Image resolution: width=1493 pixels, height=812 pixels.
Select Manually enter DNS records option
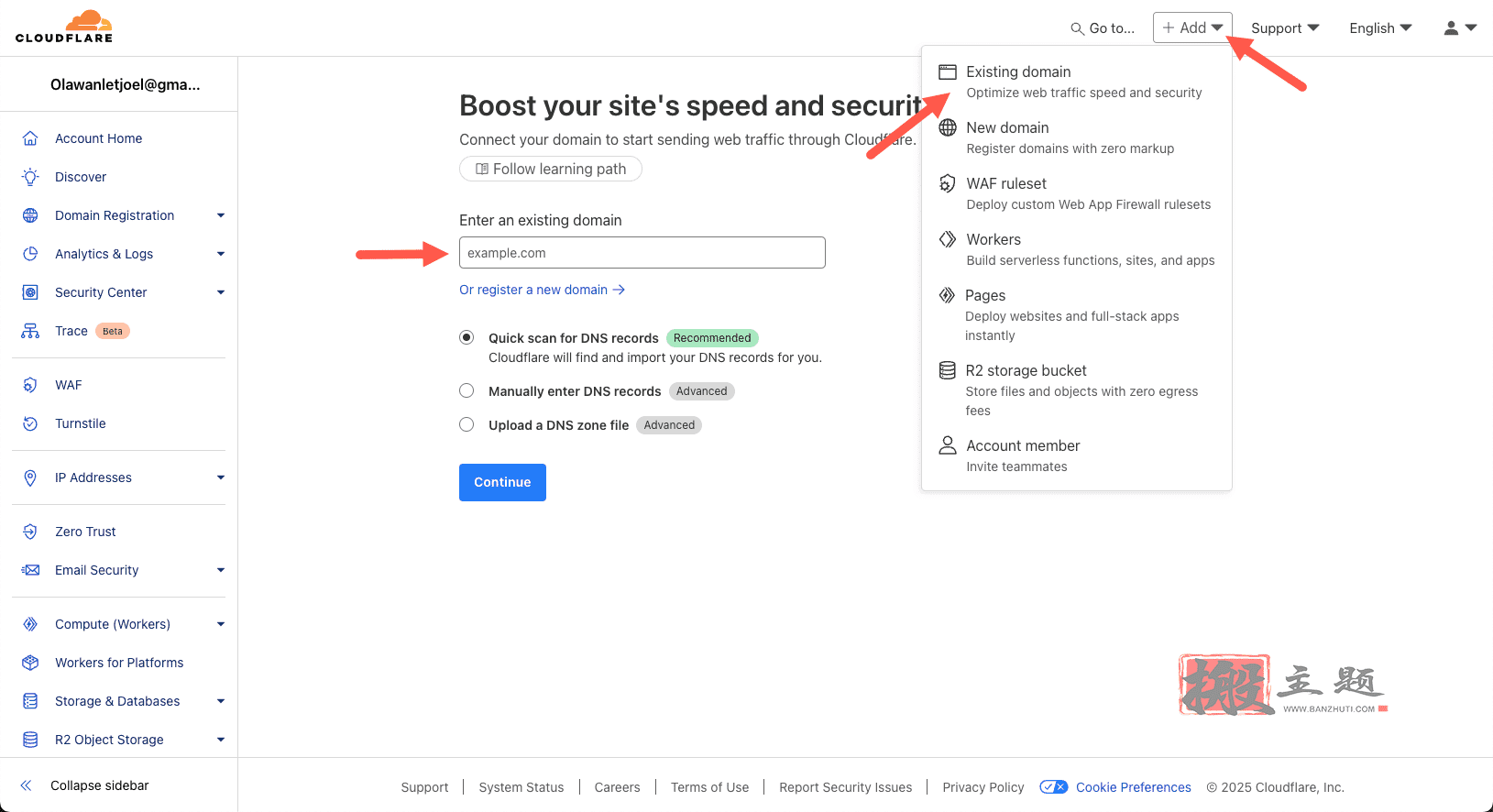point(467,390)
